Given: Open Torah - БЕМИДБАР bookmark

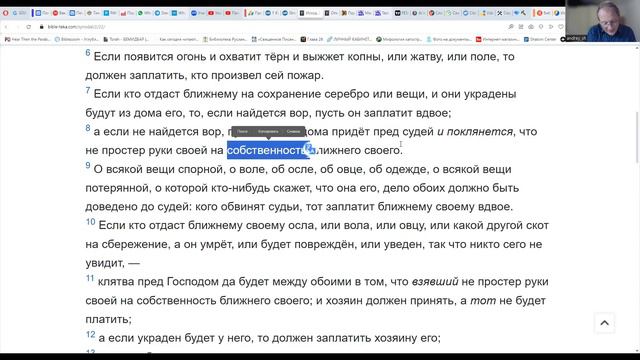Looking at the screenshot, I should (126, 39).
